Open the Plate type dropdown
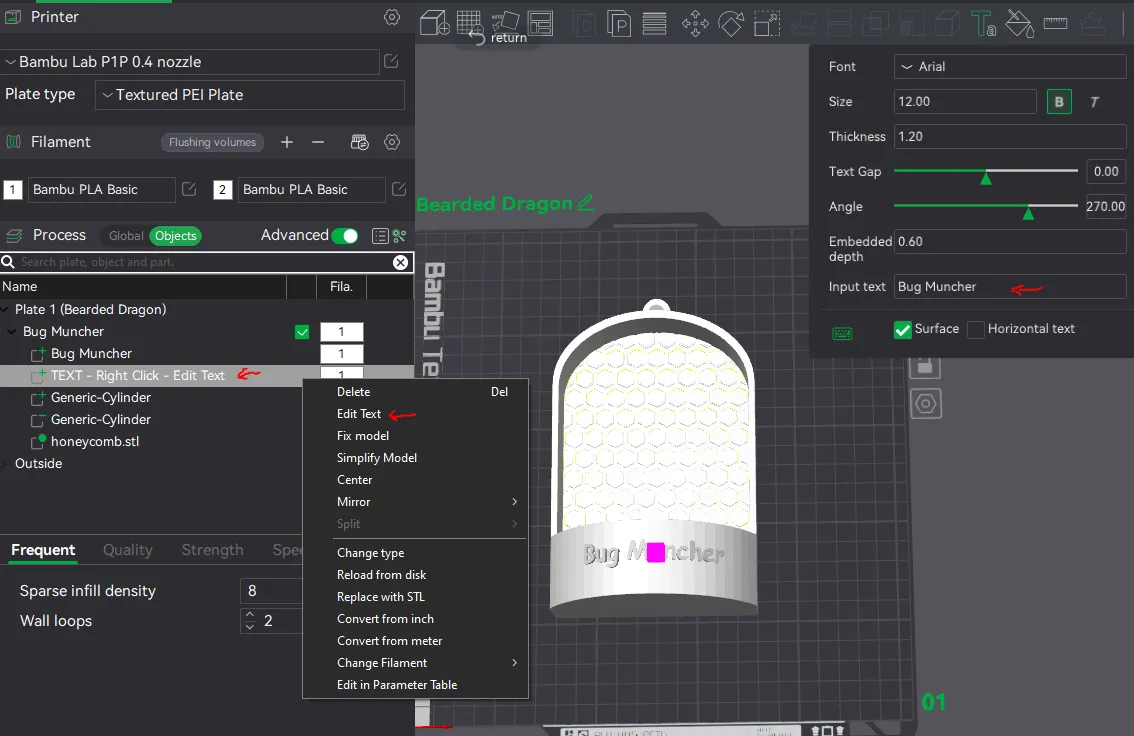This screenshot has height=736, width=1134. click(249, 95)
